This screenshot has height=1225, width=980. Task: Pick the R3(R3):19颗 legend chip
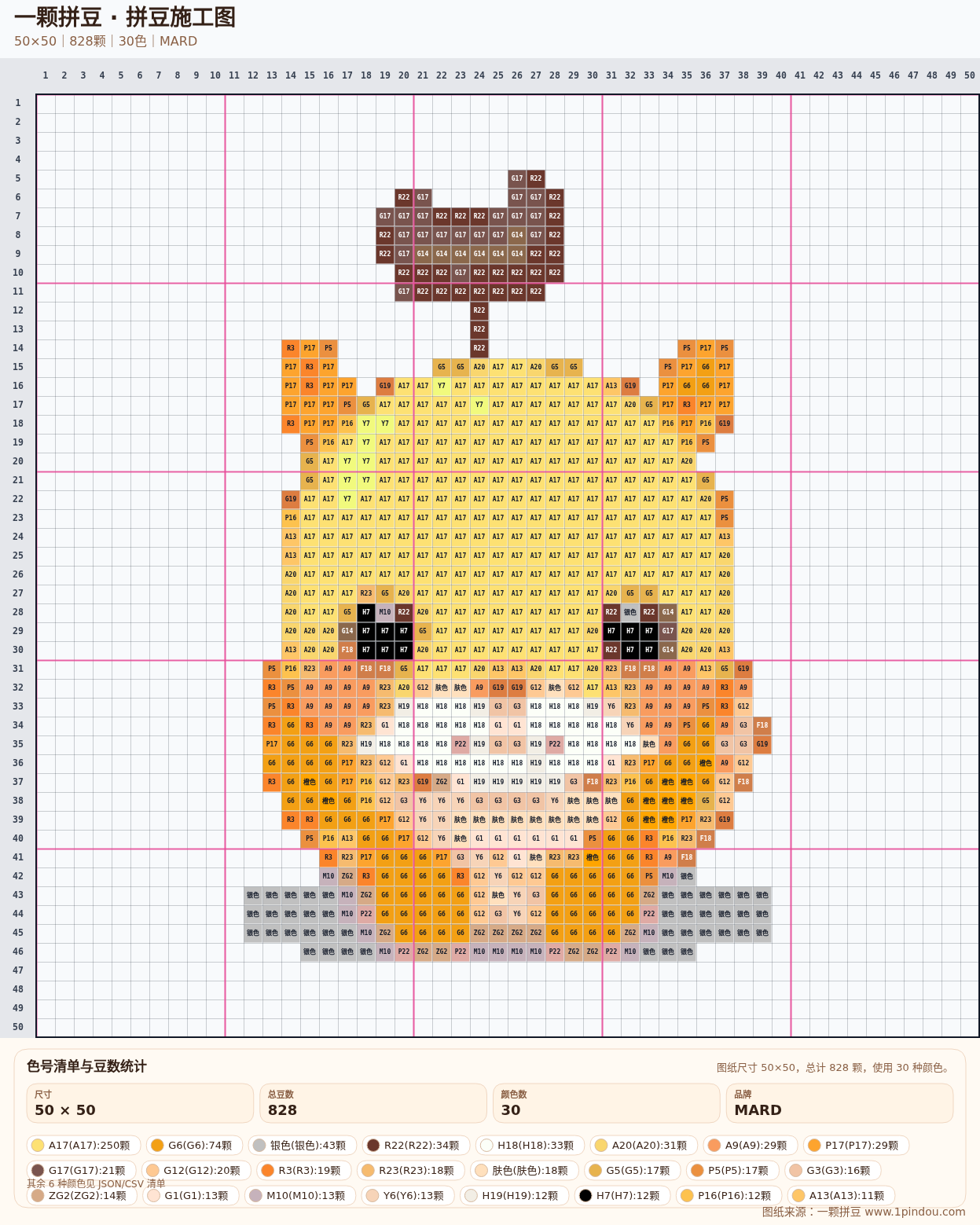(304, 1170)
